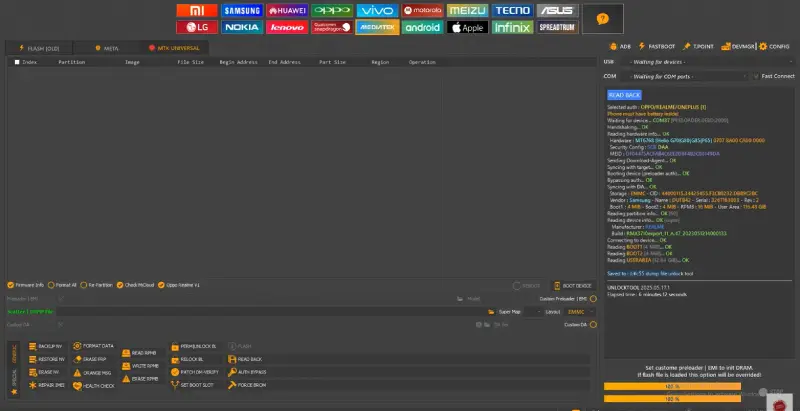Image resolution: width=800 pixels, height=411 pixels.
Task: Click the HEALTH CHECK button
Action: 94,387
